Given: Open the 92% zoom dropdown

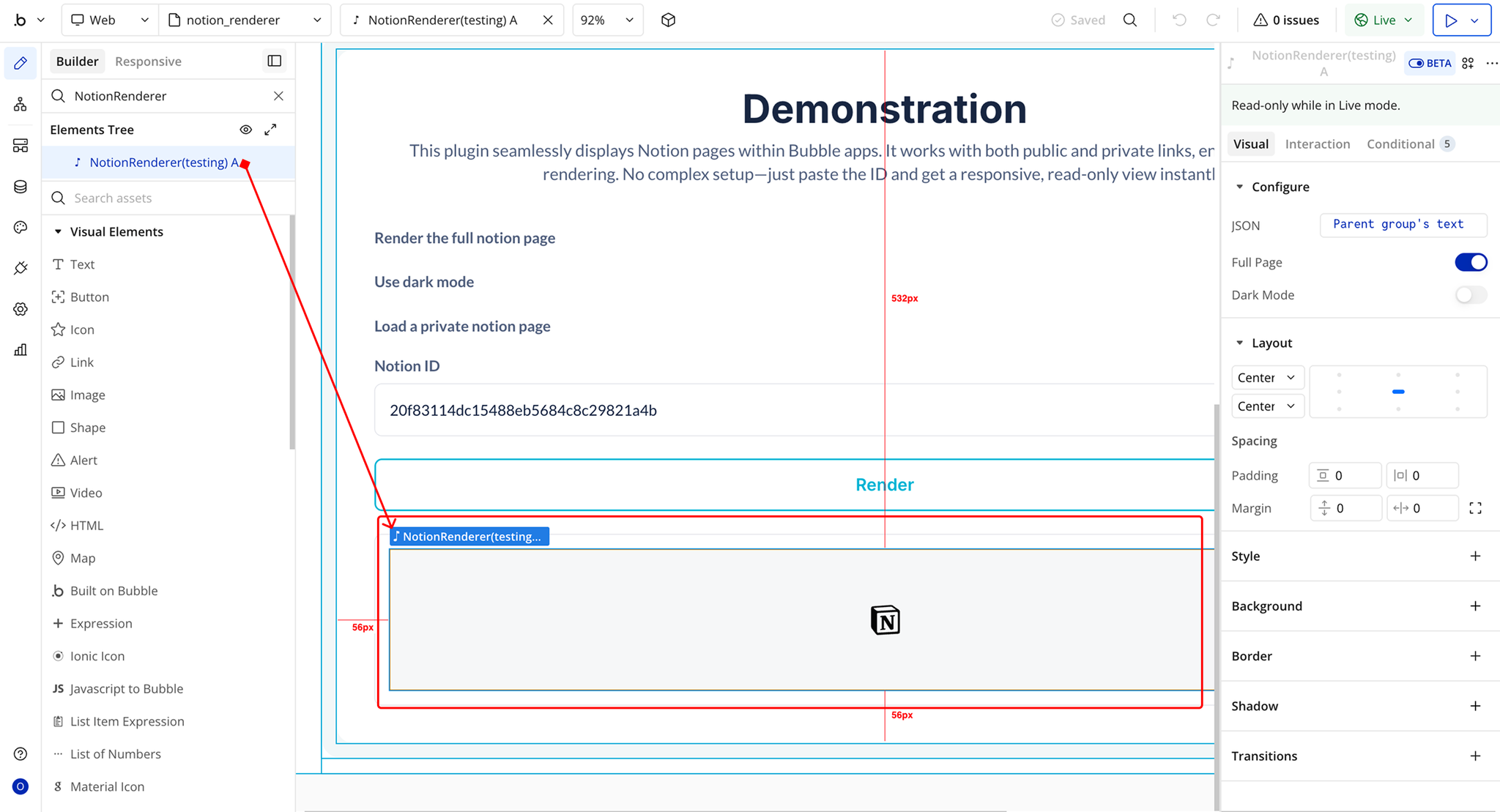Looking at the screenshot, I should point(607,20).
